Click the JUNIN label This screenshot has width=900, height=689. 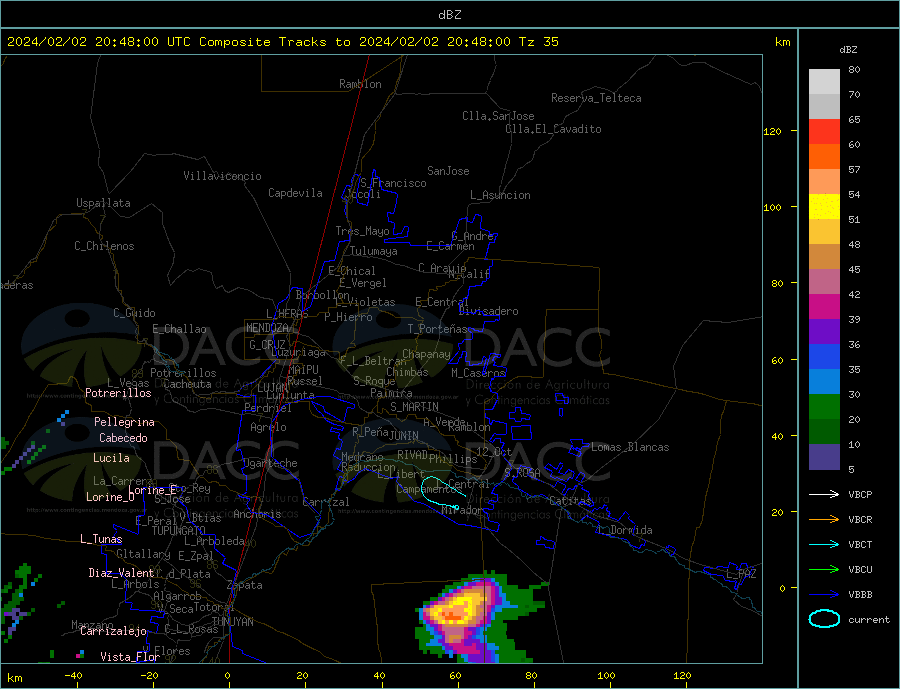coord(404,436)
